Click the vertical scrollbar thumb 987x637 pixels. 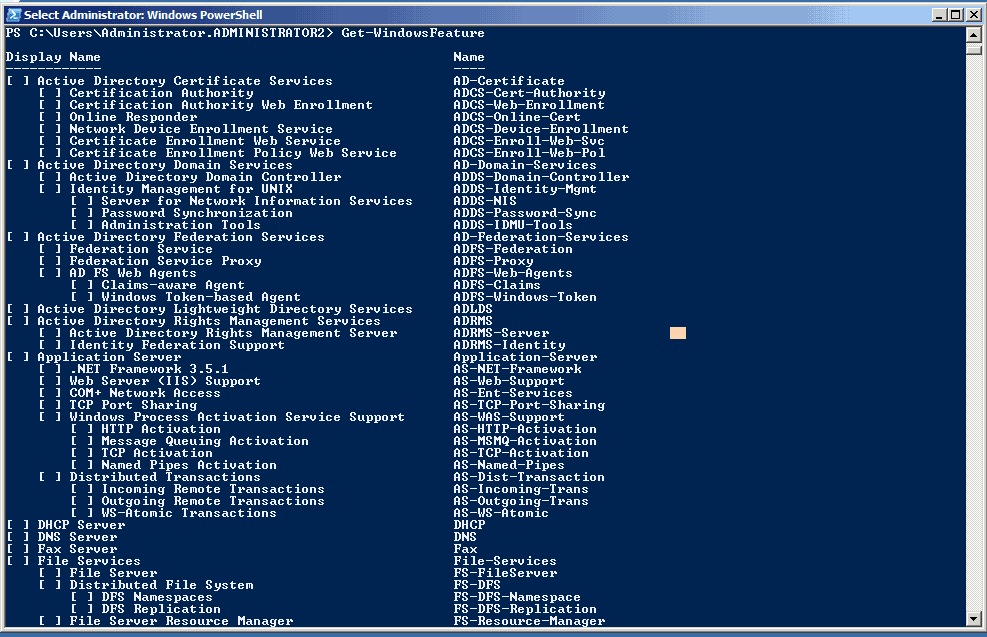(973, 48)
